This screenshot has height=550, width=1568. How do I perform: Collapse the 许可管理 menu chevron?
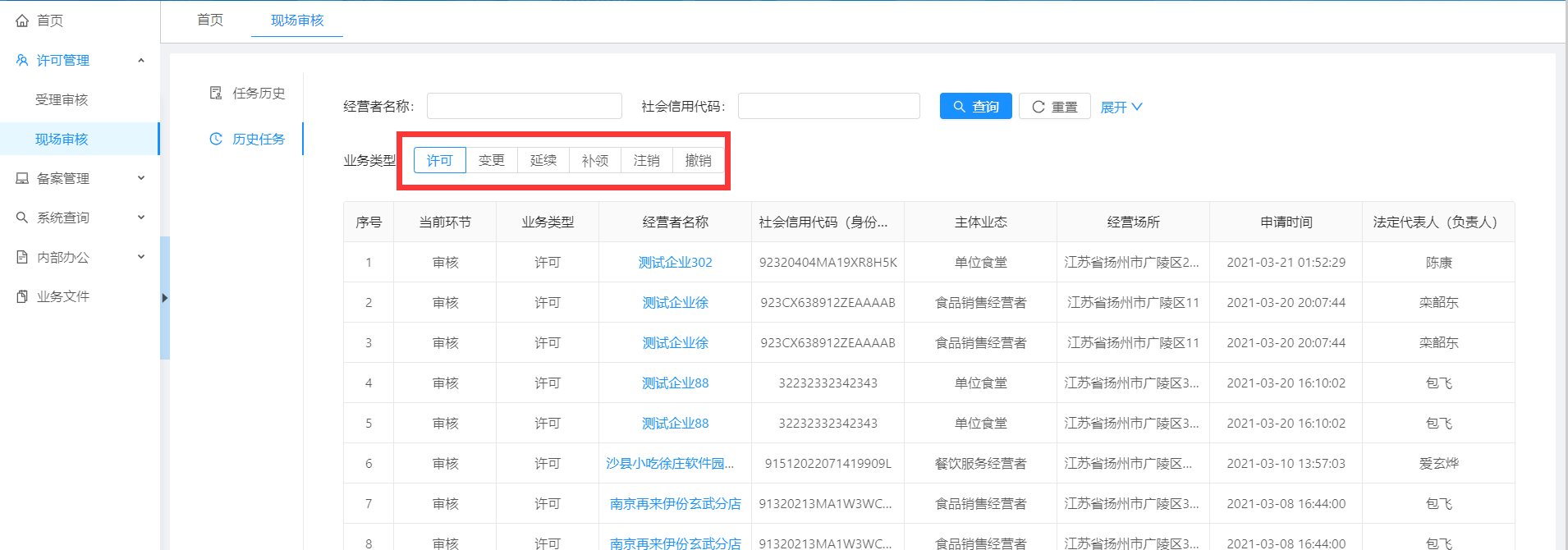[x=141, y=60]
